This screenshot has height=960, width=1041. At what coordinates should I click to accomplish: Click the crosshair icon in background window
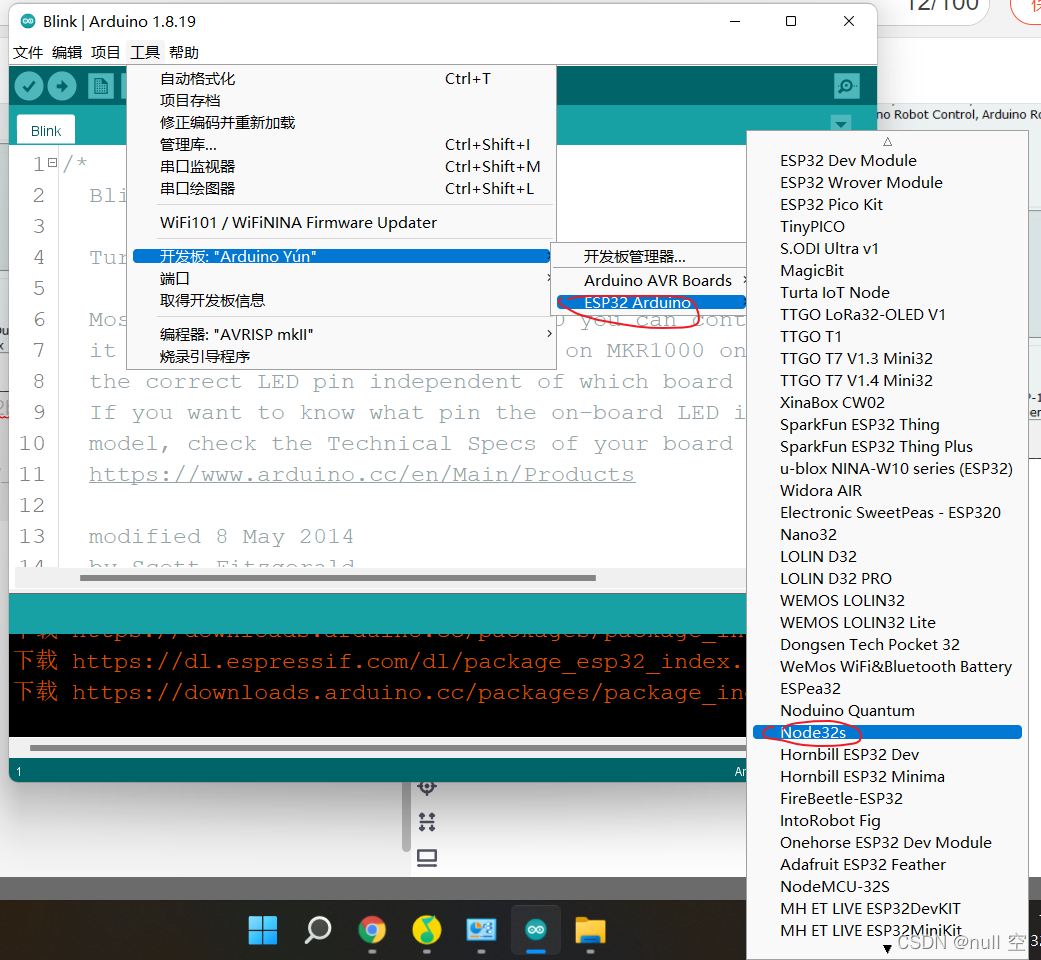pyautogui.click(x=427, y=787)
